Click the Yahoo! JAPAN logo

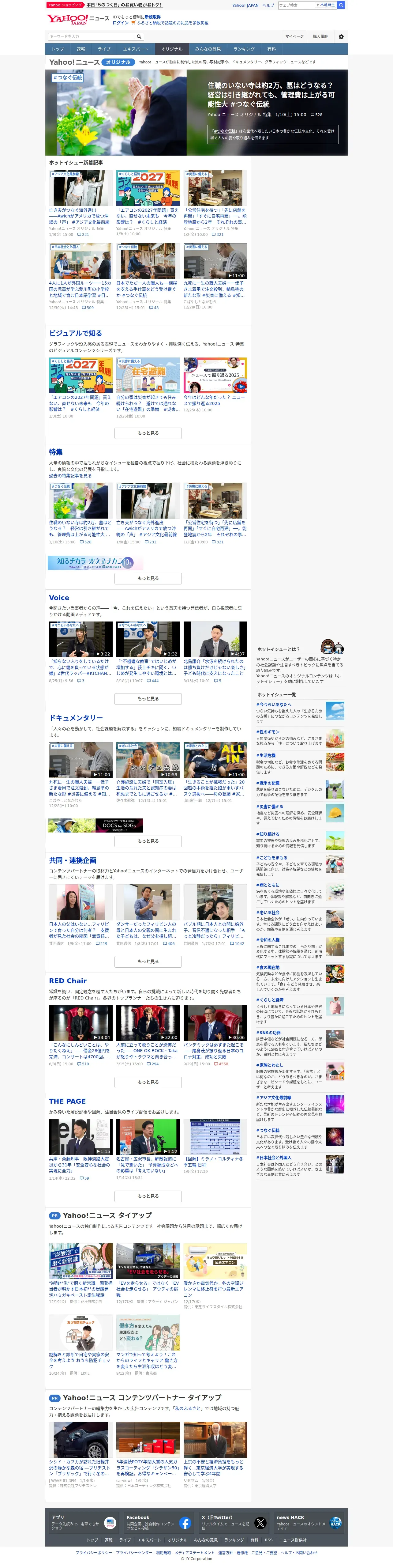coord(67,20)
